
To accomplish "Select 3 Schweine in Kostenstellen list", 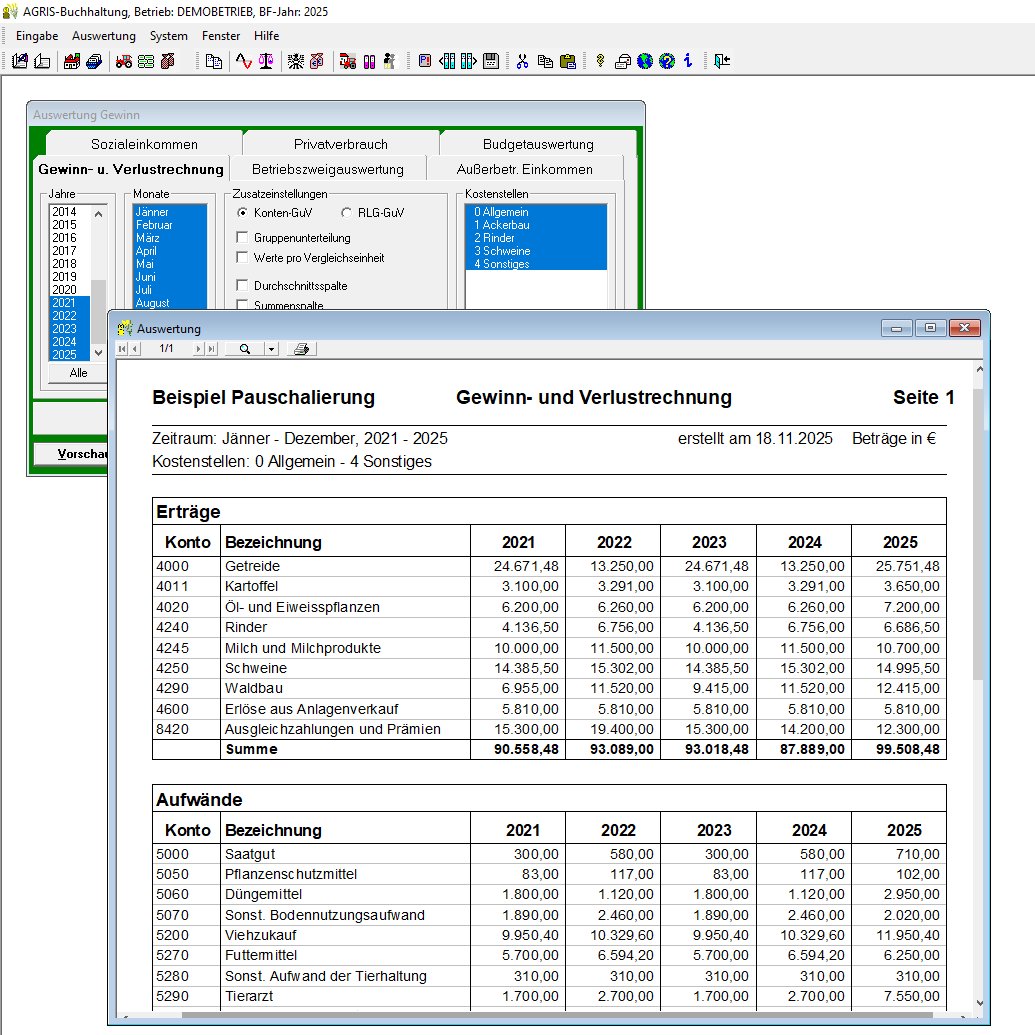I will point(502,251).
